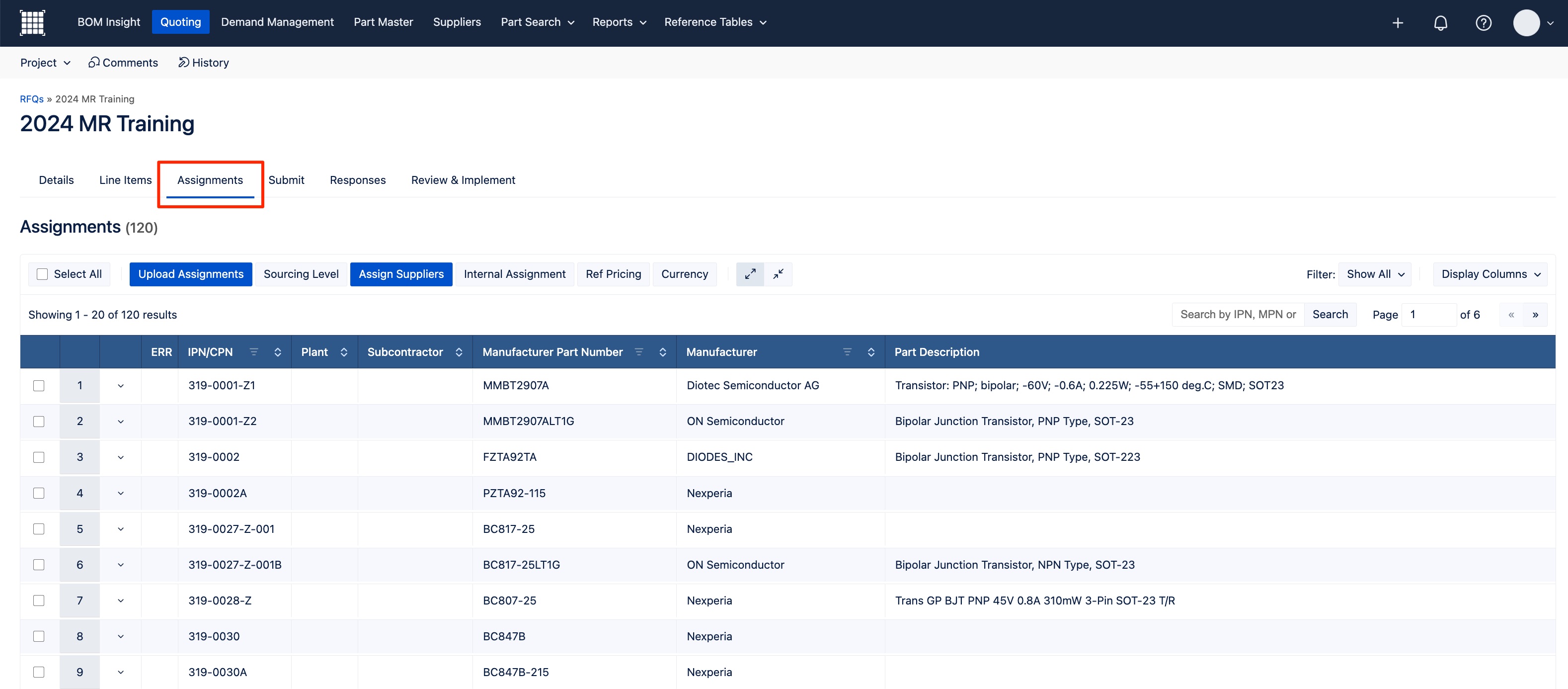Screen dimensions: 1568x689
Task: Click the plus add icon in header
Action: coord(1398,22)
